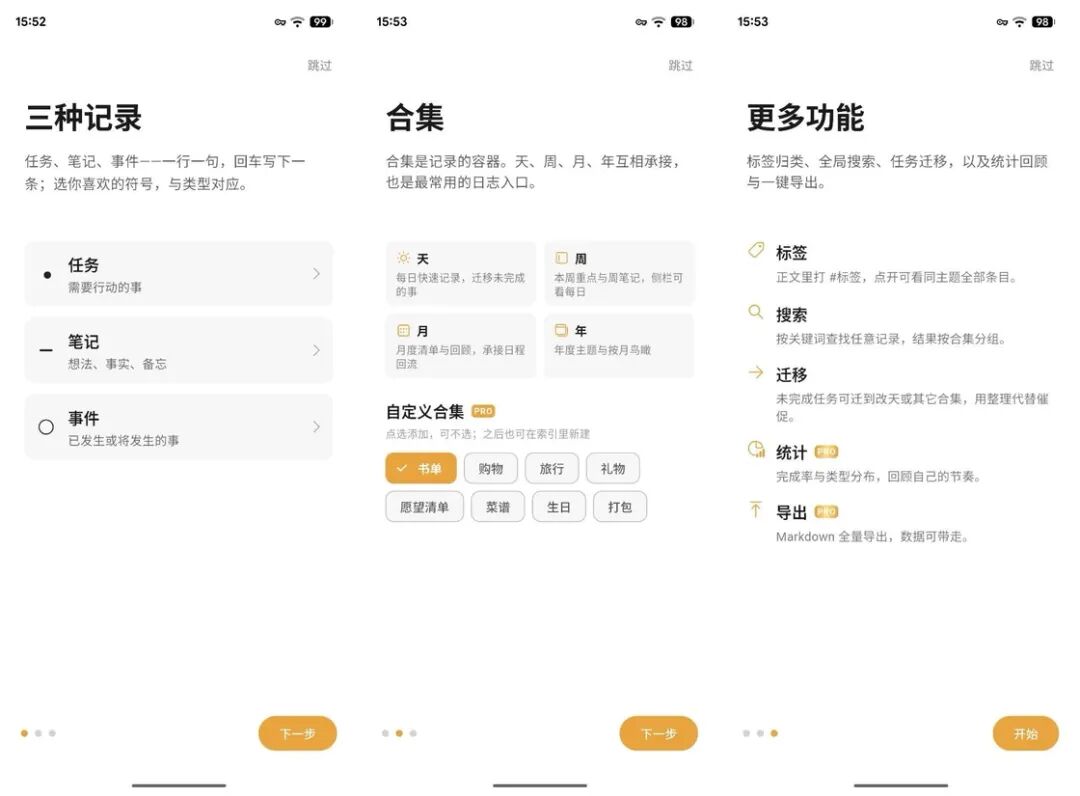Screen dimensions: 1080x796
Task: Click the 三种记录 page title
Action: click(83, 117)
